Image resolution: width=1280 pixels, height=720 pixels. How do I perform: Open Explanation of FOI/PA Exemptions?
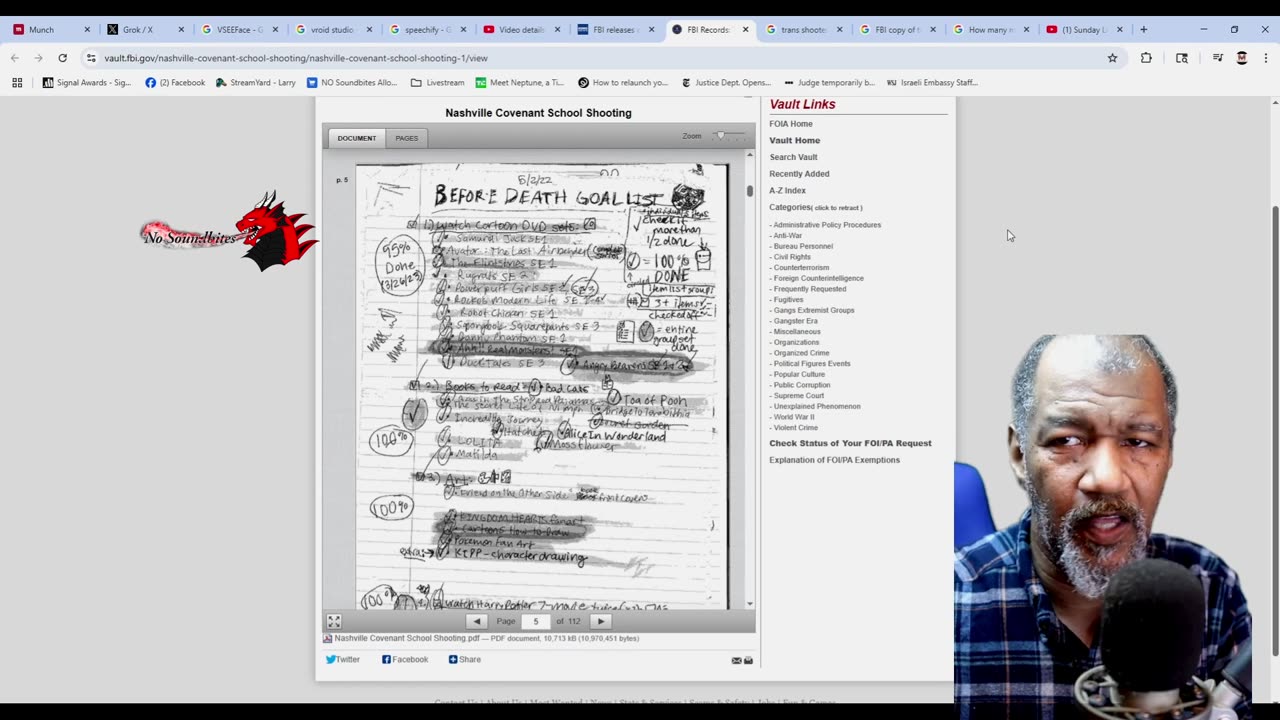834,460
